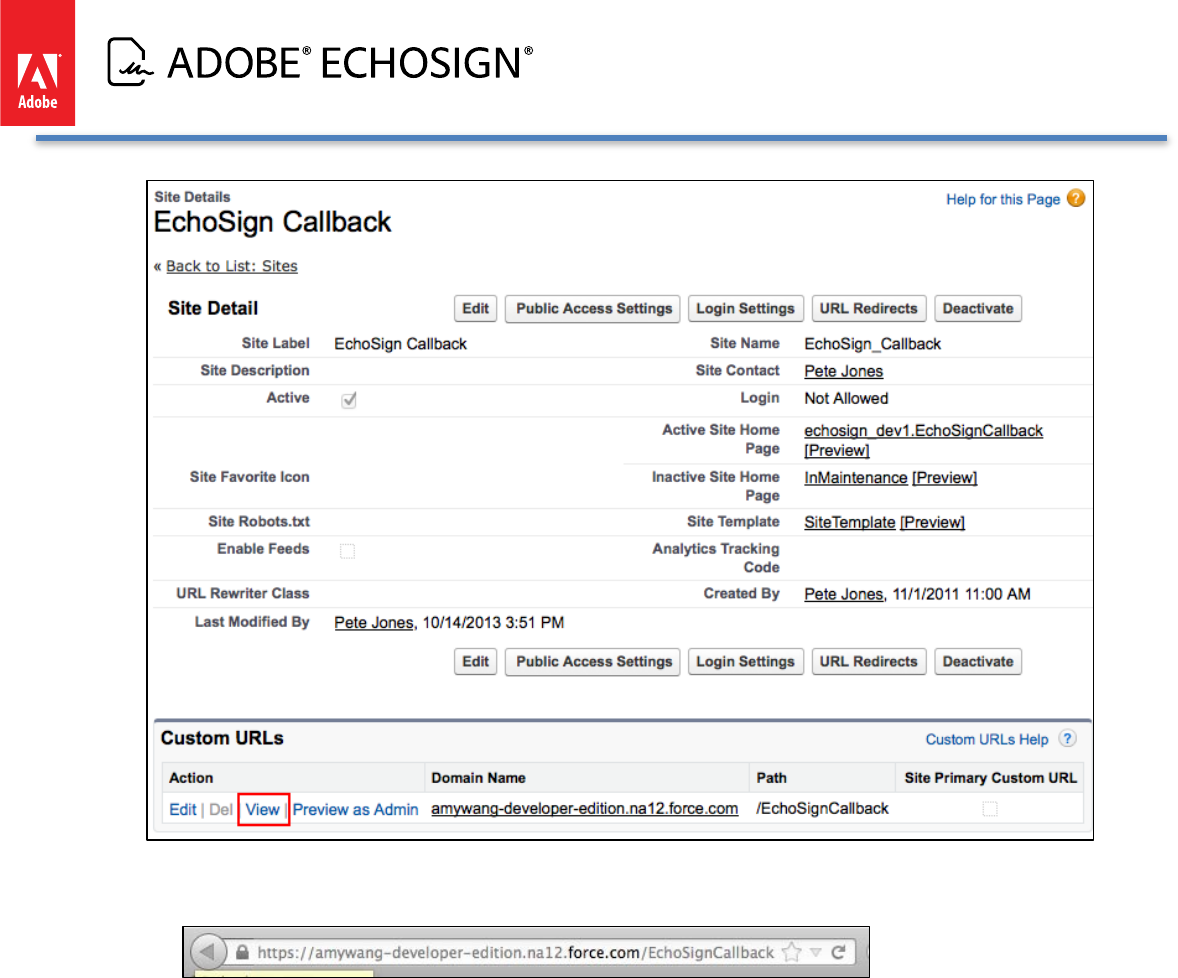Open the bottom Login Settings button
The image size is (1178, 978).
point(745,662)
